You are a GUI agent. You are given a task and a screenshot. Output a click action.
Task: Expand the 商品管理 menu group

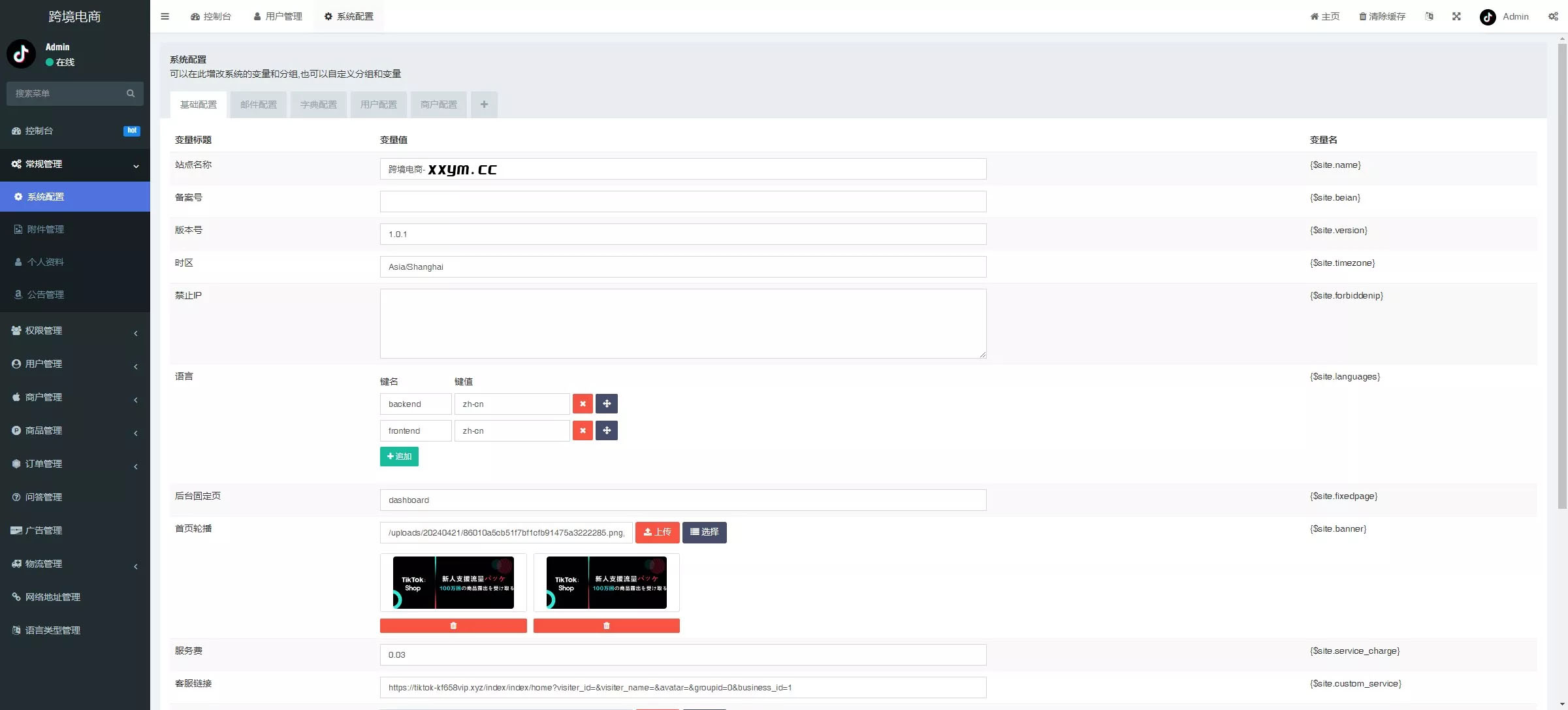(75, 430)
